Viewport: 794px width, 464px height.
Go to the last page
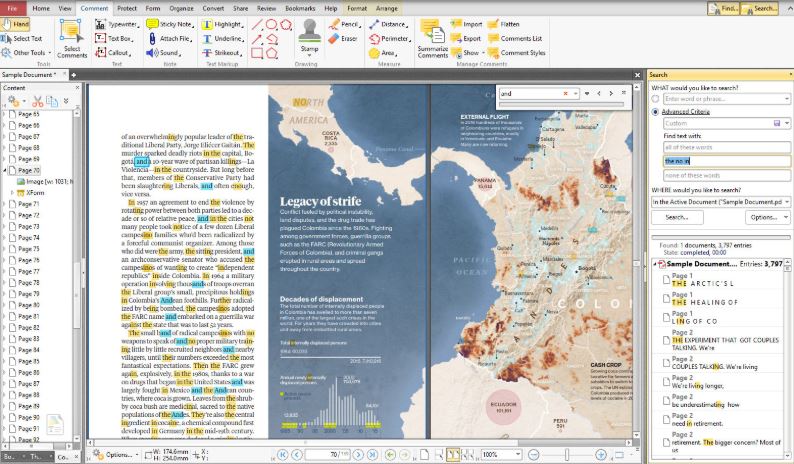372,455
